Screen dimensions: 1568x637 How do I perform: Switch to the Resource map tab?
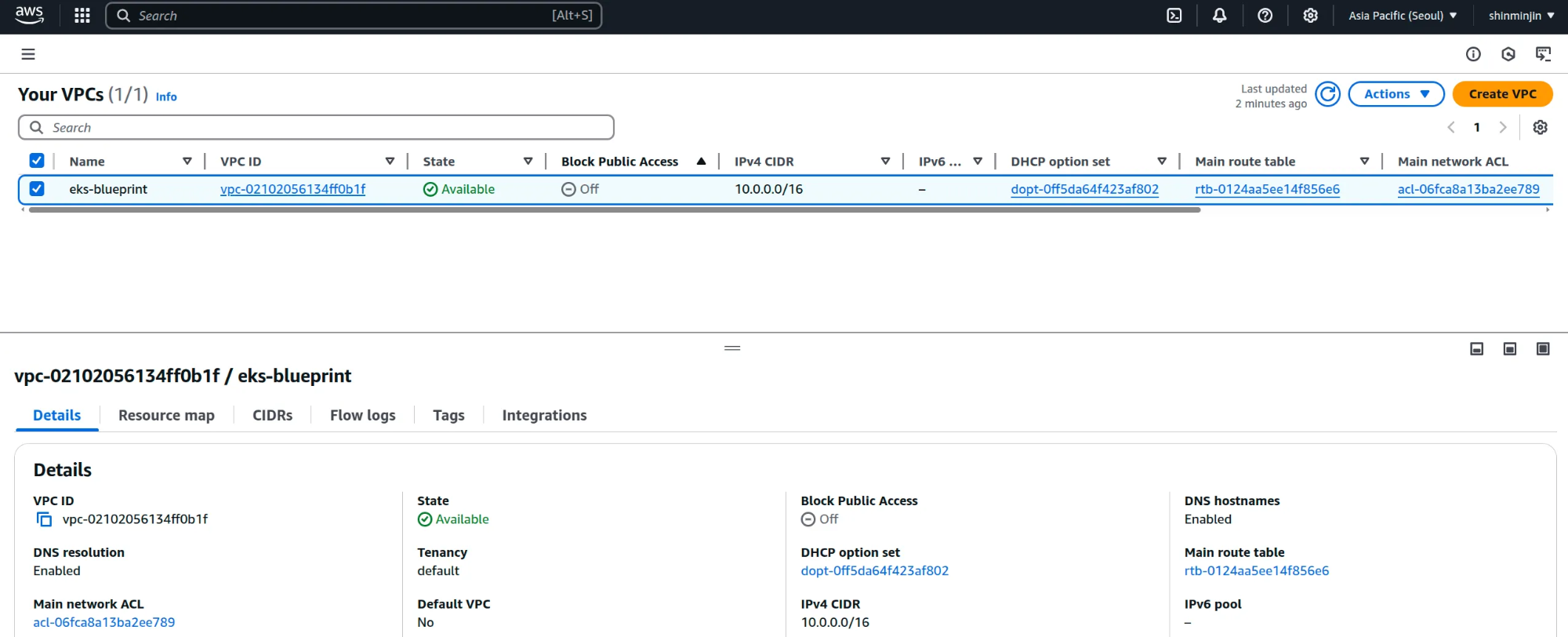click(166, 415)
